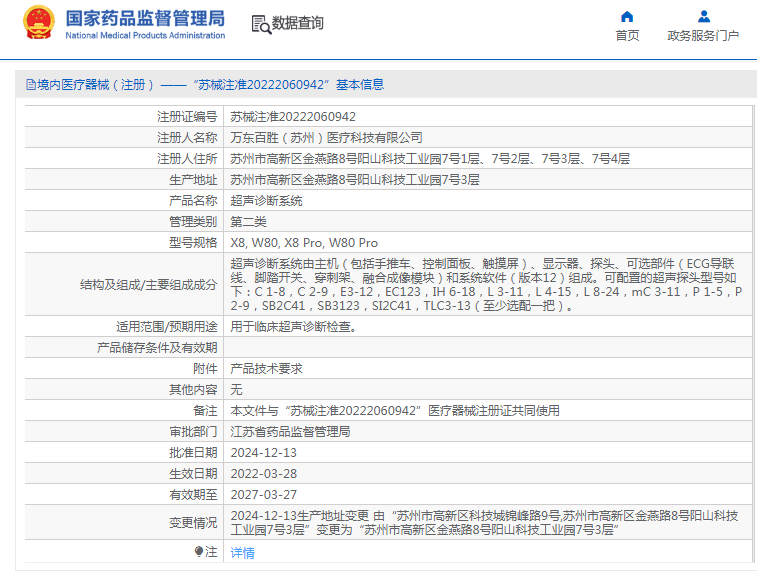Click the bulb icon beside 注
The width and height of the screenshot is (757, 573).
click(198, 551)
